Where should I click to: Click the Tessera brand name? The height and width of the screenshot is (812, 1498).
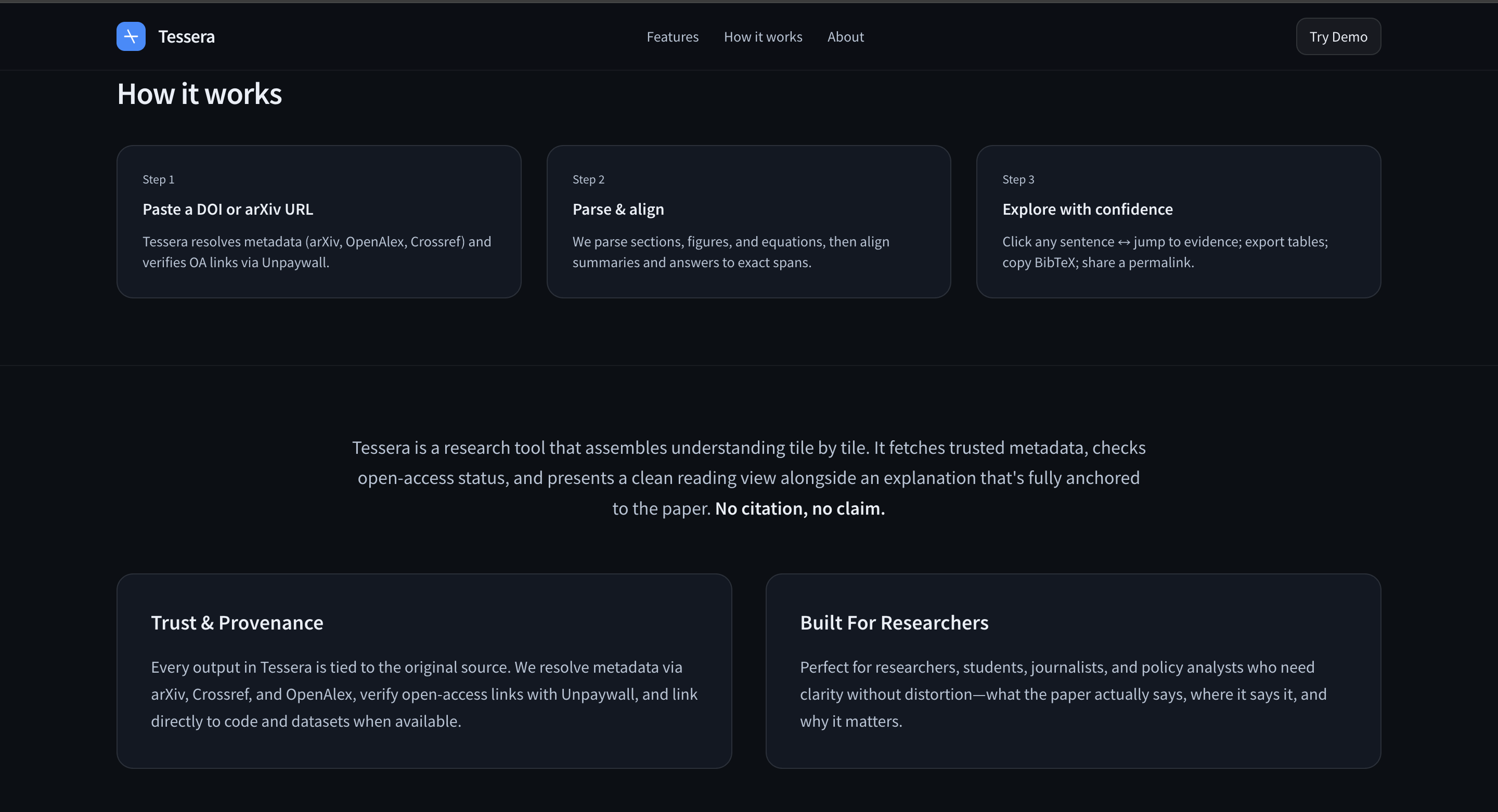point(187,36)
